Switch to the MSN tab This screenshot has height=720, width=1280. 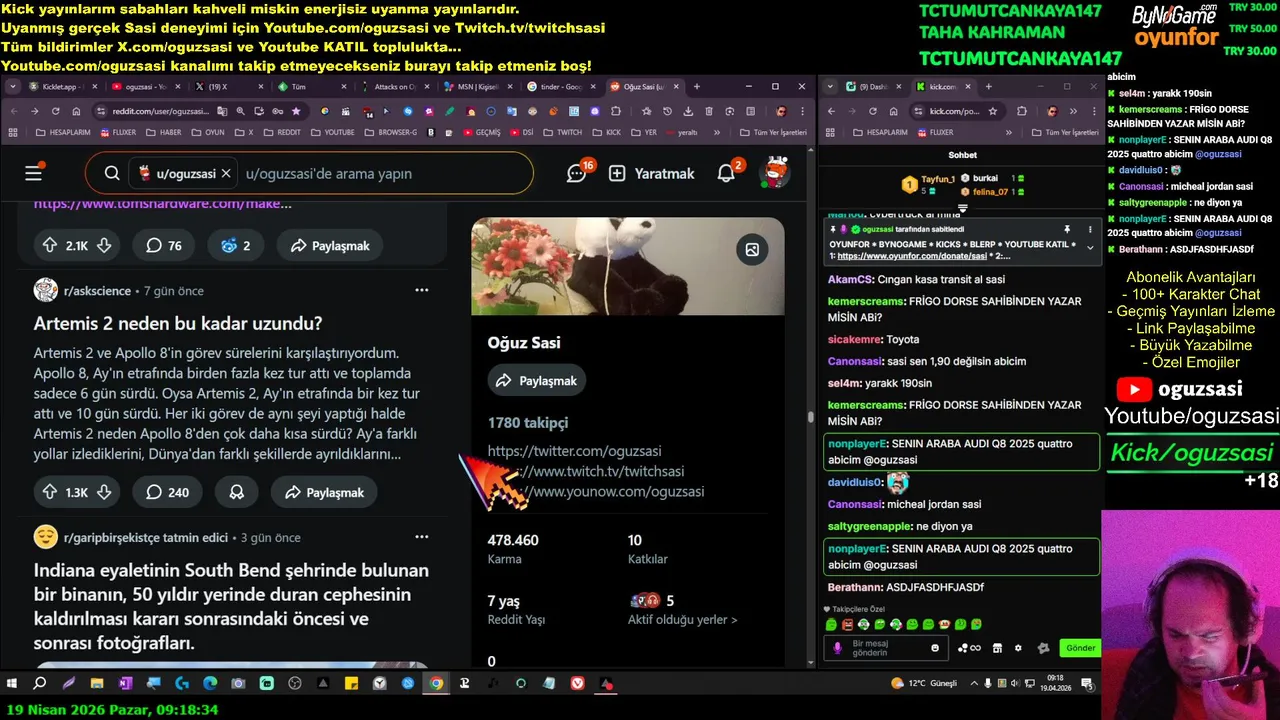479,87
